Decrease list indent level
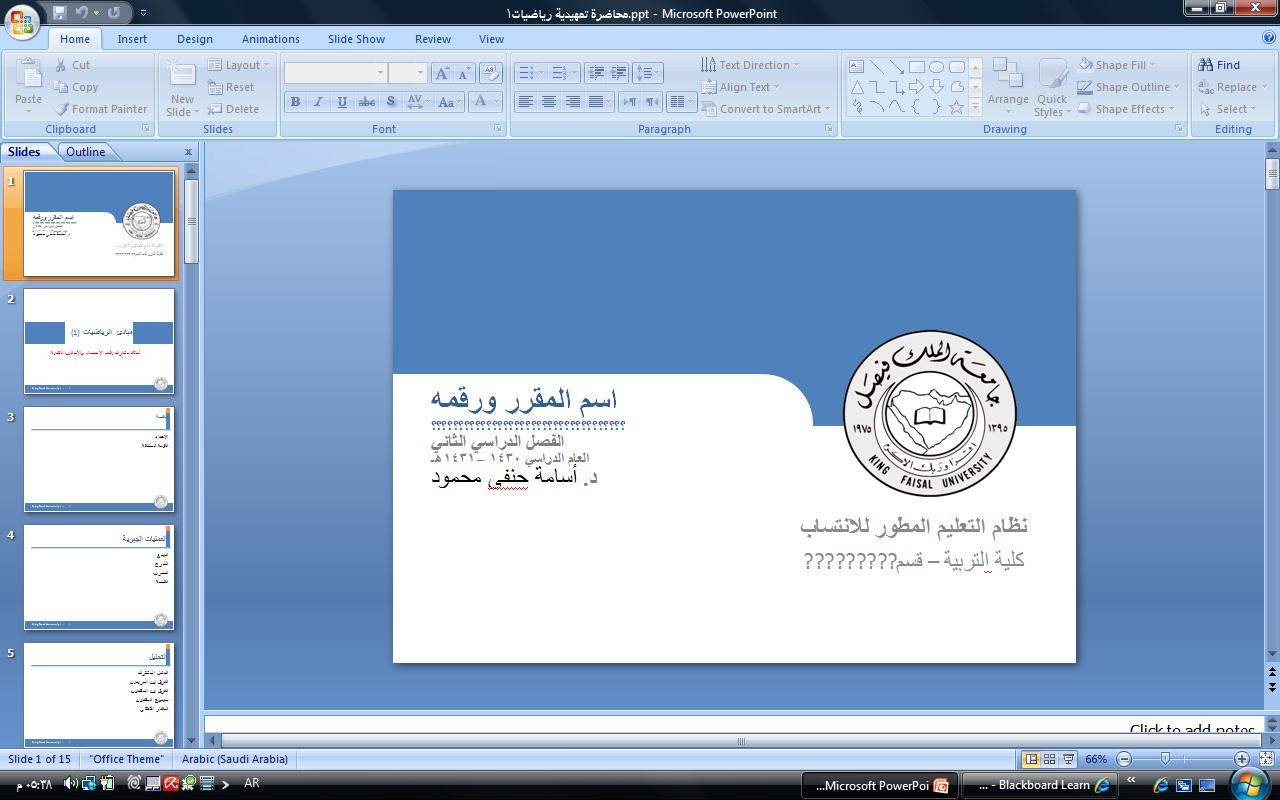The width and height of the screenshot is (1280, 800). 596,73
